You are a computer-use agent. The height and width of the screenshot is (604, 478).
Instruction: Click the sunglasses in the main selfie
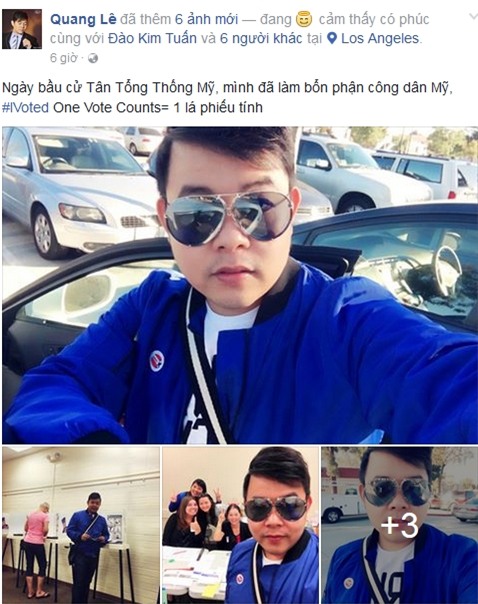230,218
